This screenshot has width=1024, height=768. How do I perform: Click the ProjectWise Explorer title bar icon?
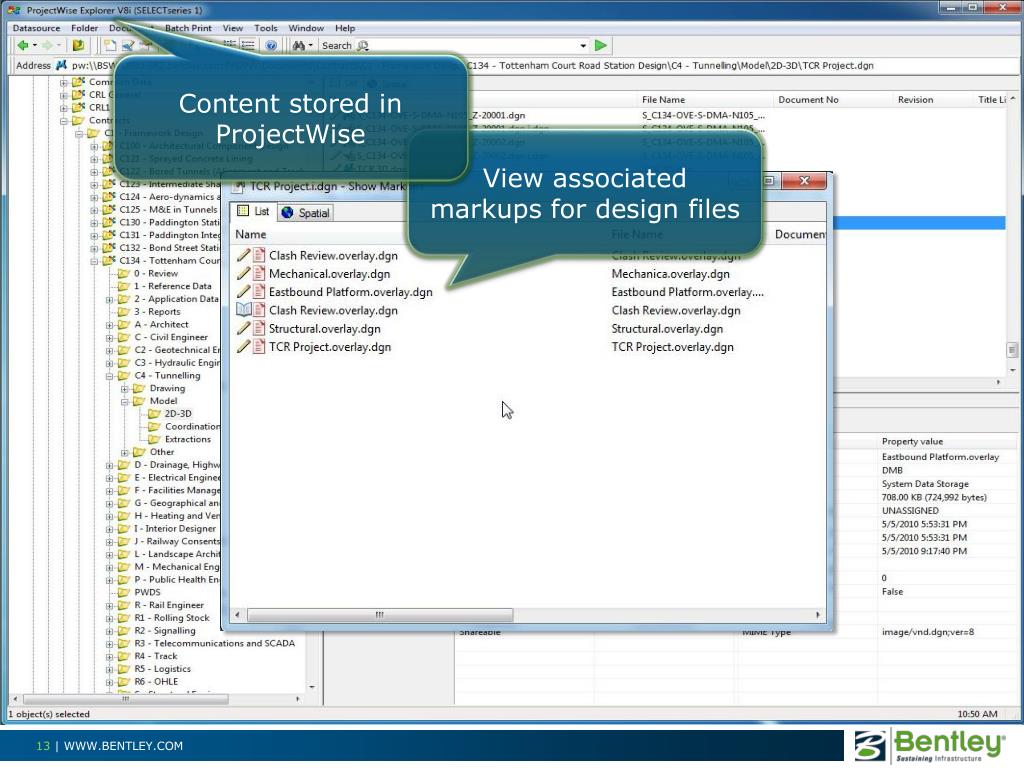pos(14,10)
